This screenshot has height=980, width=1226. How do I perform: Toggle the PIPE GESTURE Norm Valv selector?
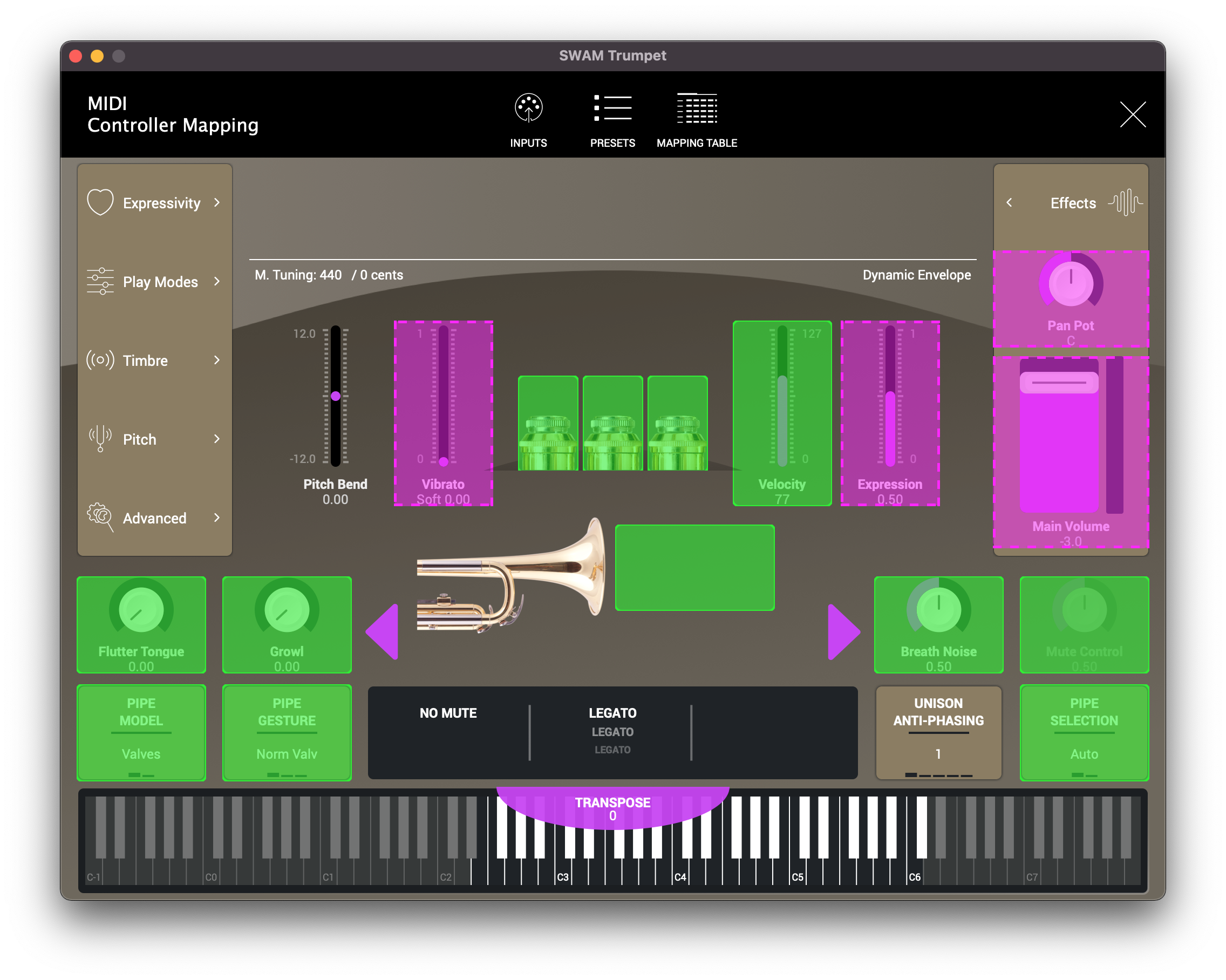(x=287, y=733)
